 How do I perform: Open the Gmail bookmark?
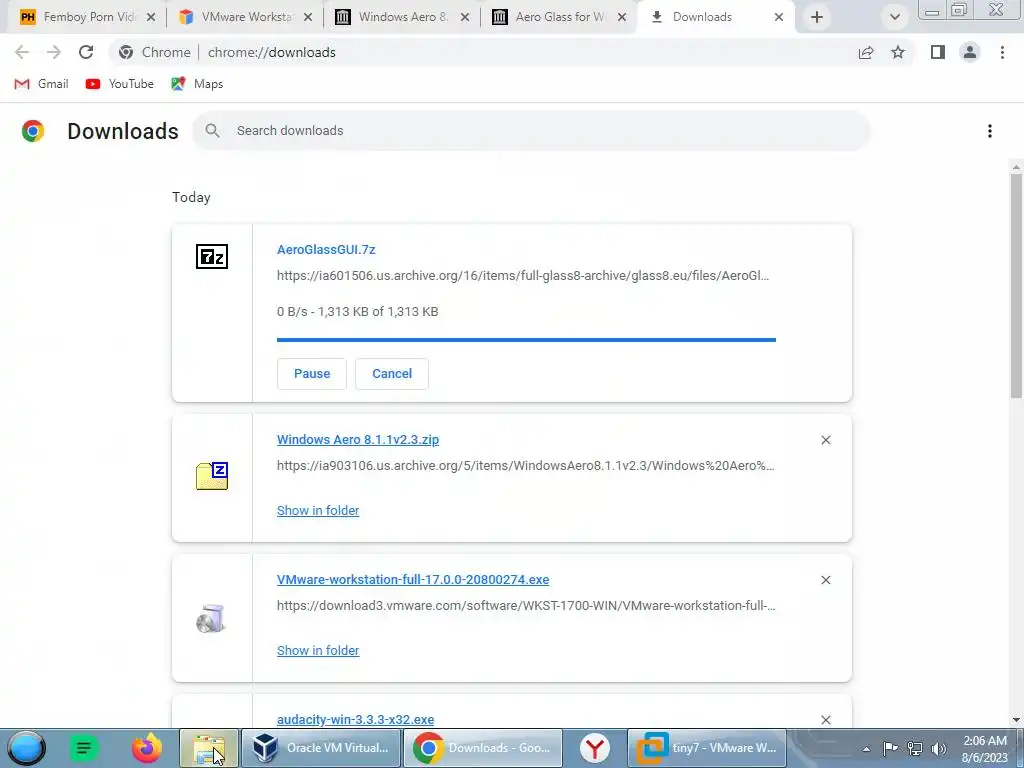point(41,84)
